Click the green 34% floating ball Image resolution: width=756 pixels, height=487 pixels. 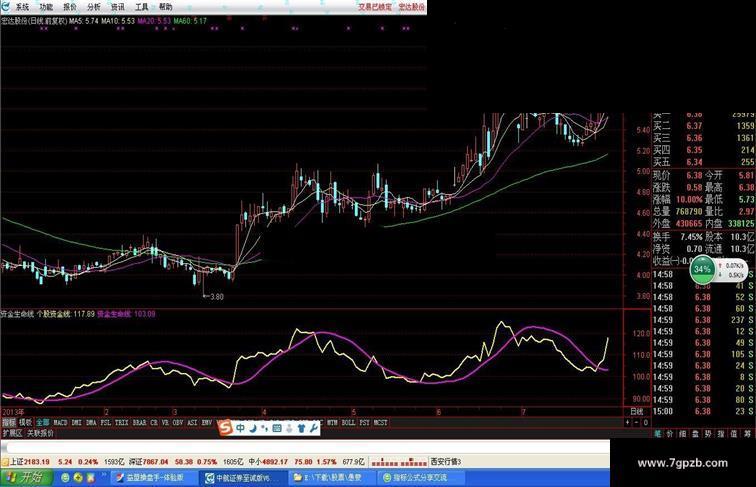click(x=702, y=270)
